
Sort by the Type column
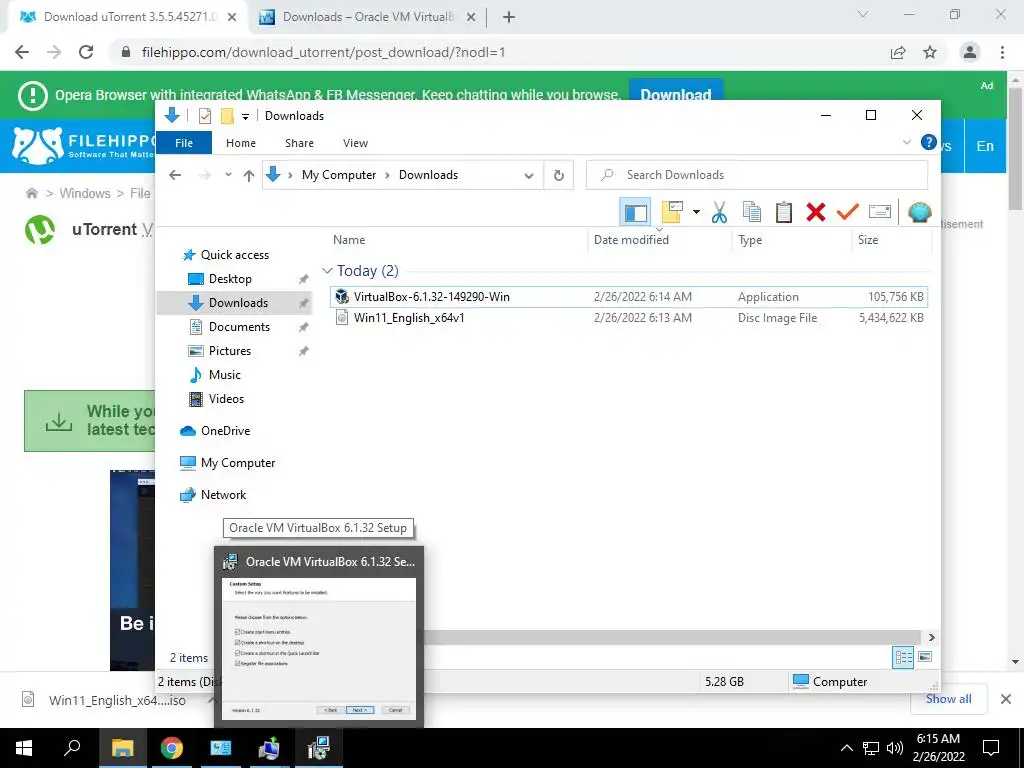click(750, 240)
